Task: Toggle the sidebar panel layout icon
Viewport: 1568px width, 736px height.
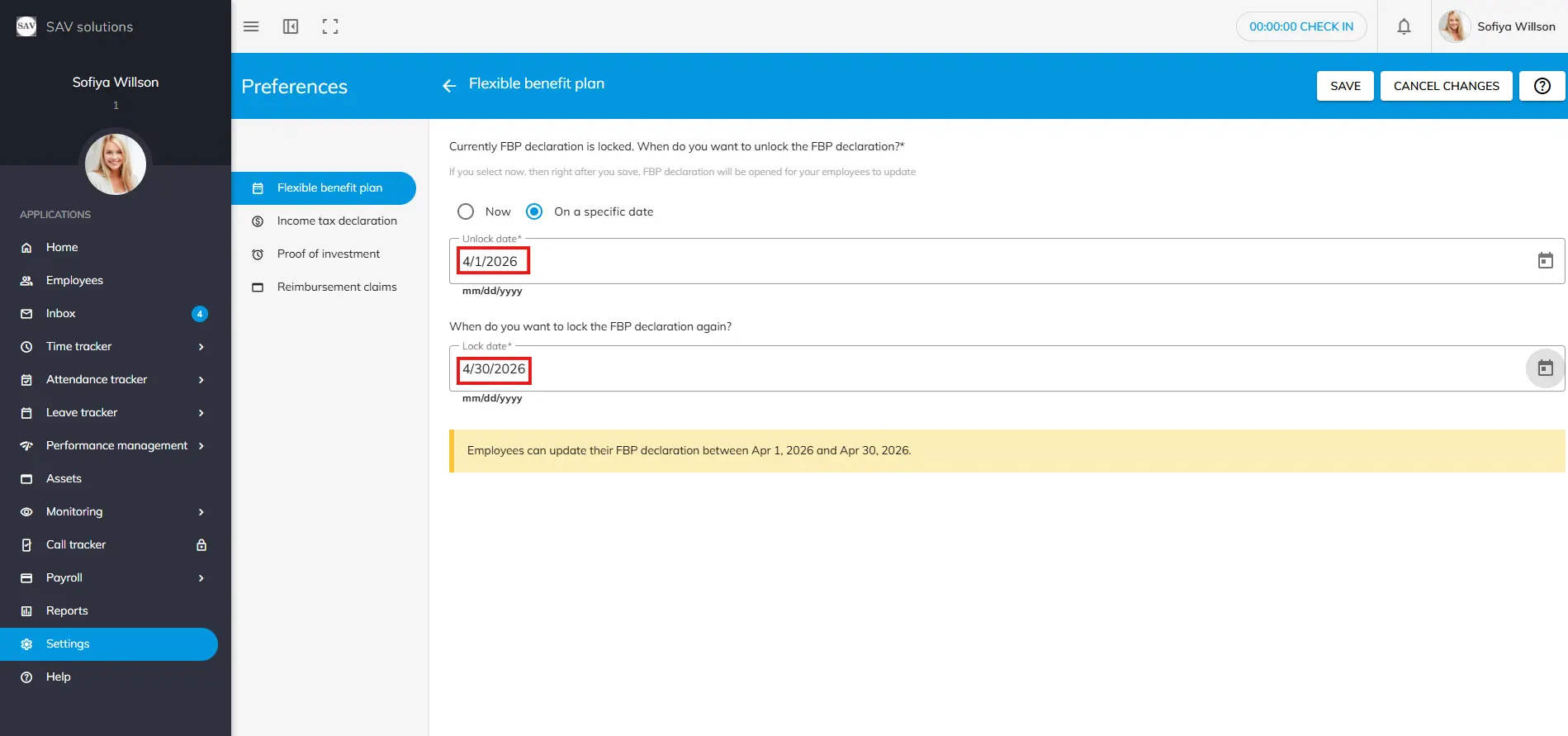Action: pos(291,26)
